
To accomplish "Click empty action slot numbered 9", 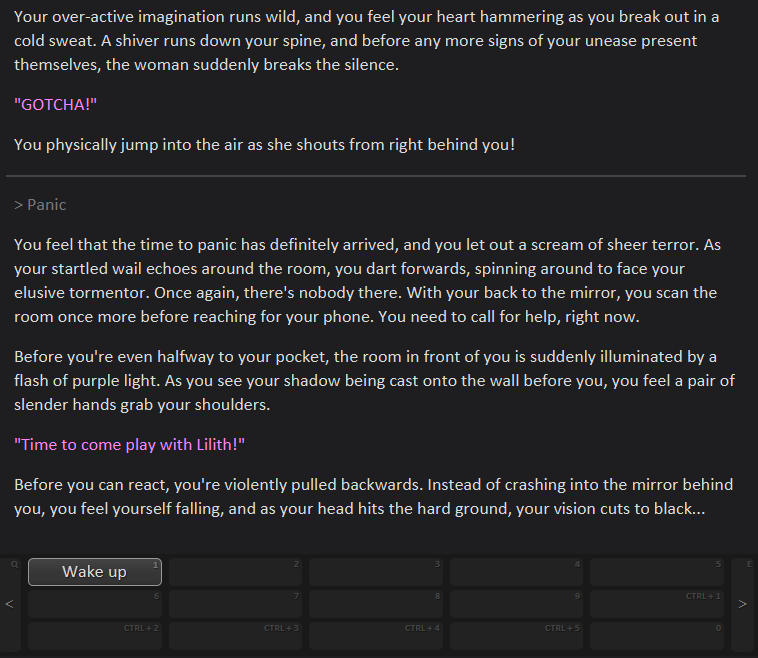I will [516, 604].
